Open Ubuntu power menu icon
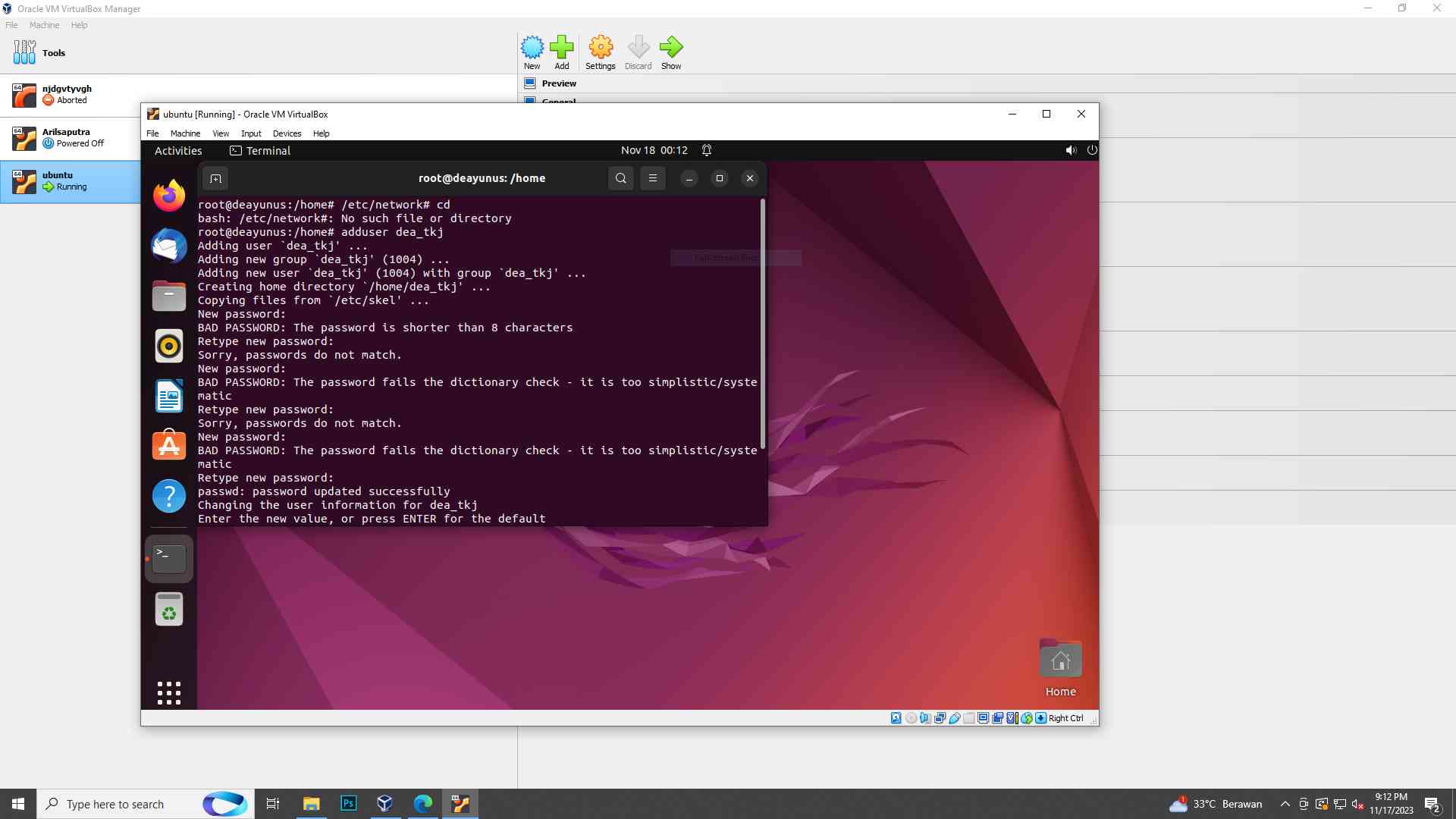 pos(1092,150)
